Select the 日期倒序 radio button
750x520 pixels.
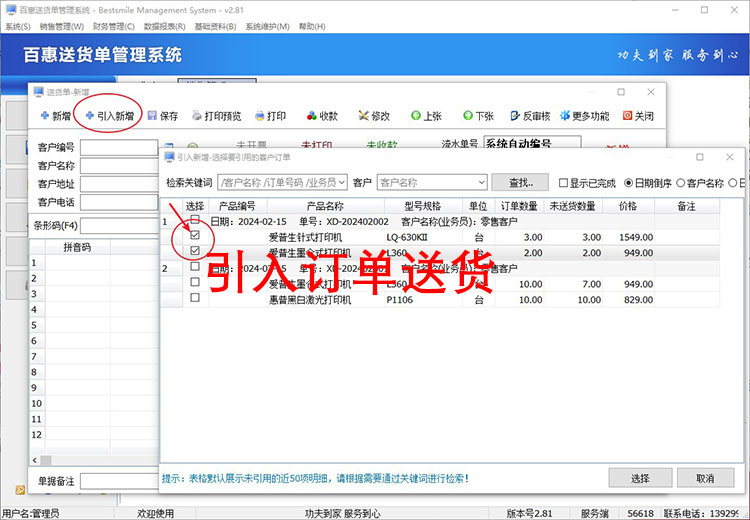[629, 183]
